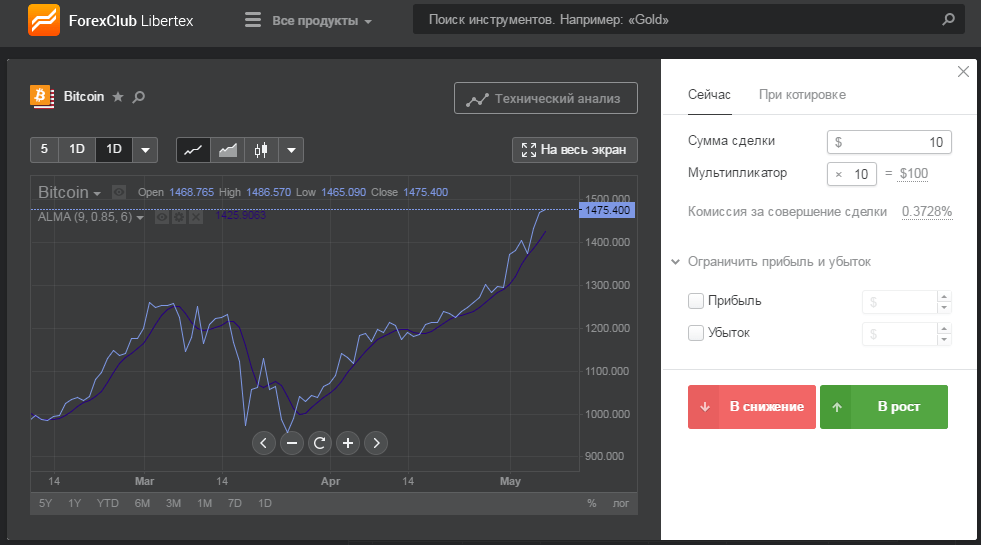This screenshot has height=545, width=981.
Task: Select the 6M range
Action: (x=142, y=503)
